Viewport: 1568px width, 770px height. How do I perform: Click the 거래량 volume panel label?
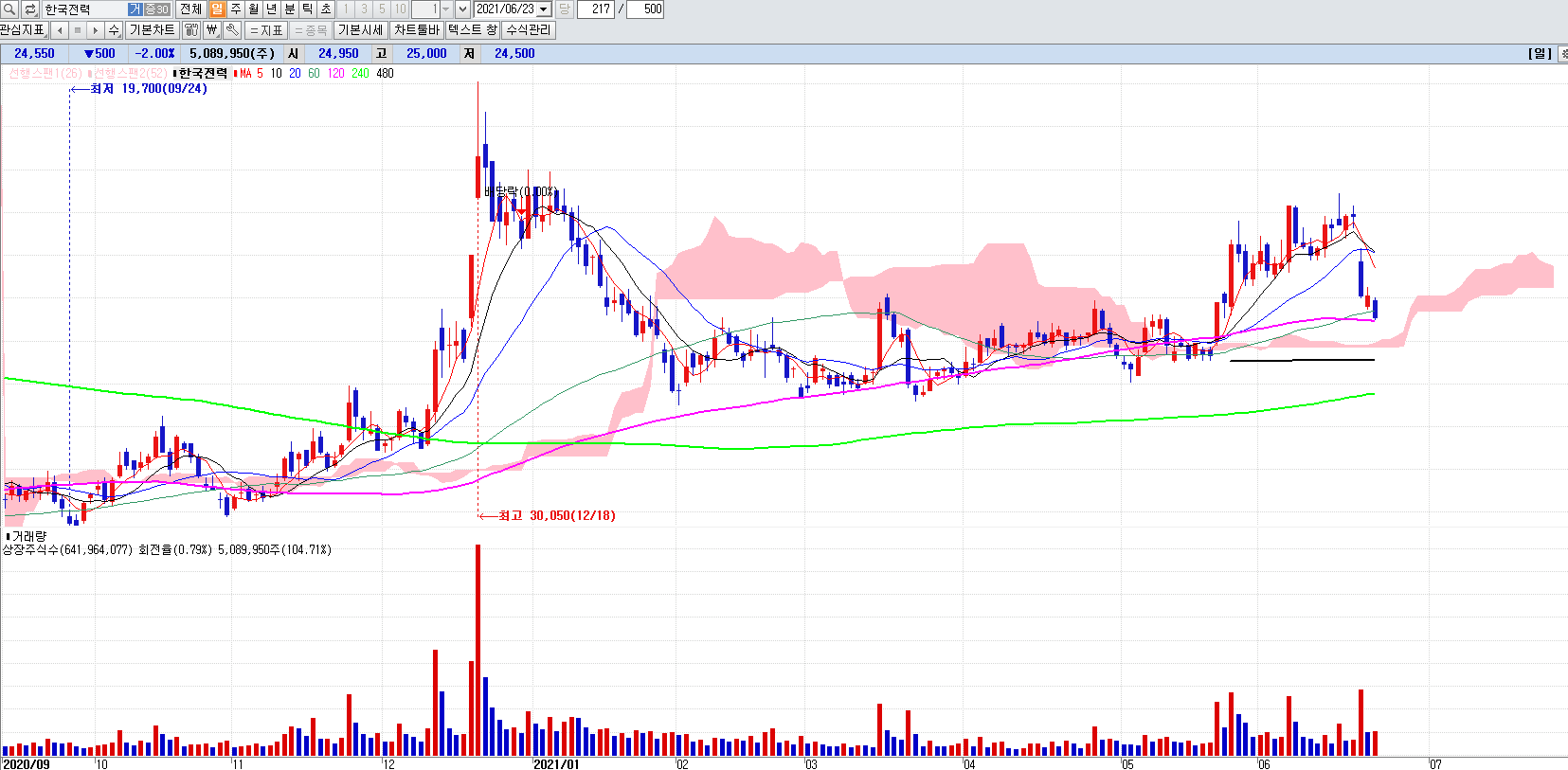28,536
